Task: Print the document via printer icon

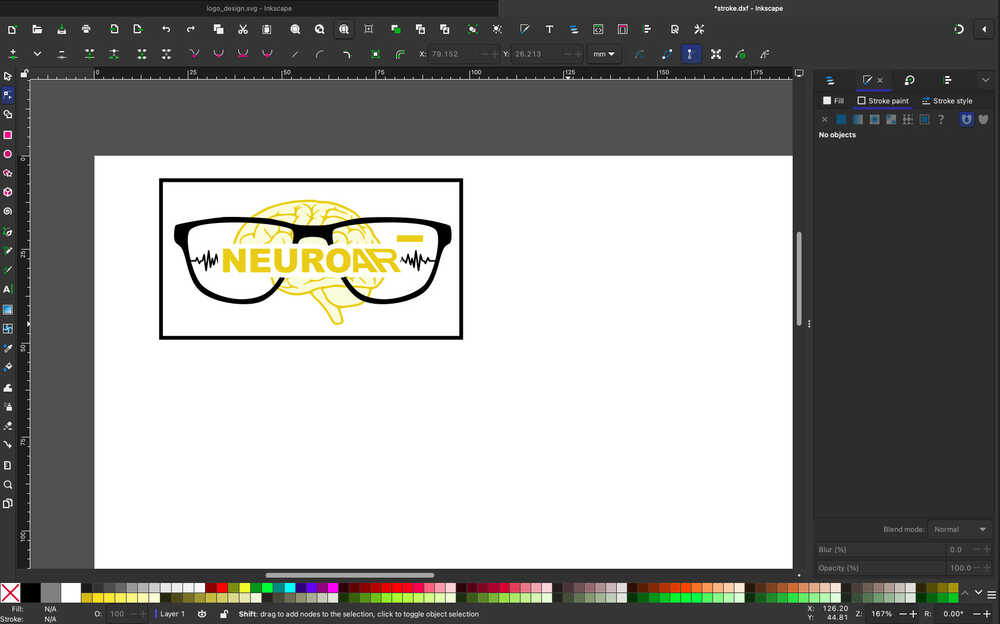Action: pyautogui.click(x=86, y=29)
